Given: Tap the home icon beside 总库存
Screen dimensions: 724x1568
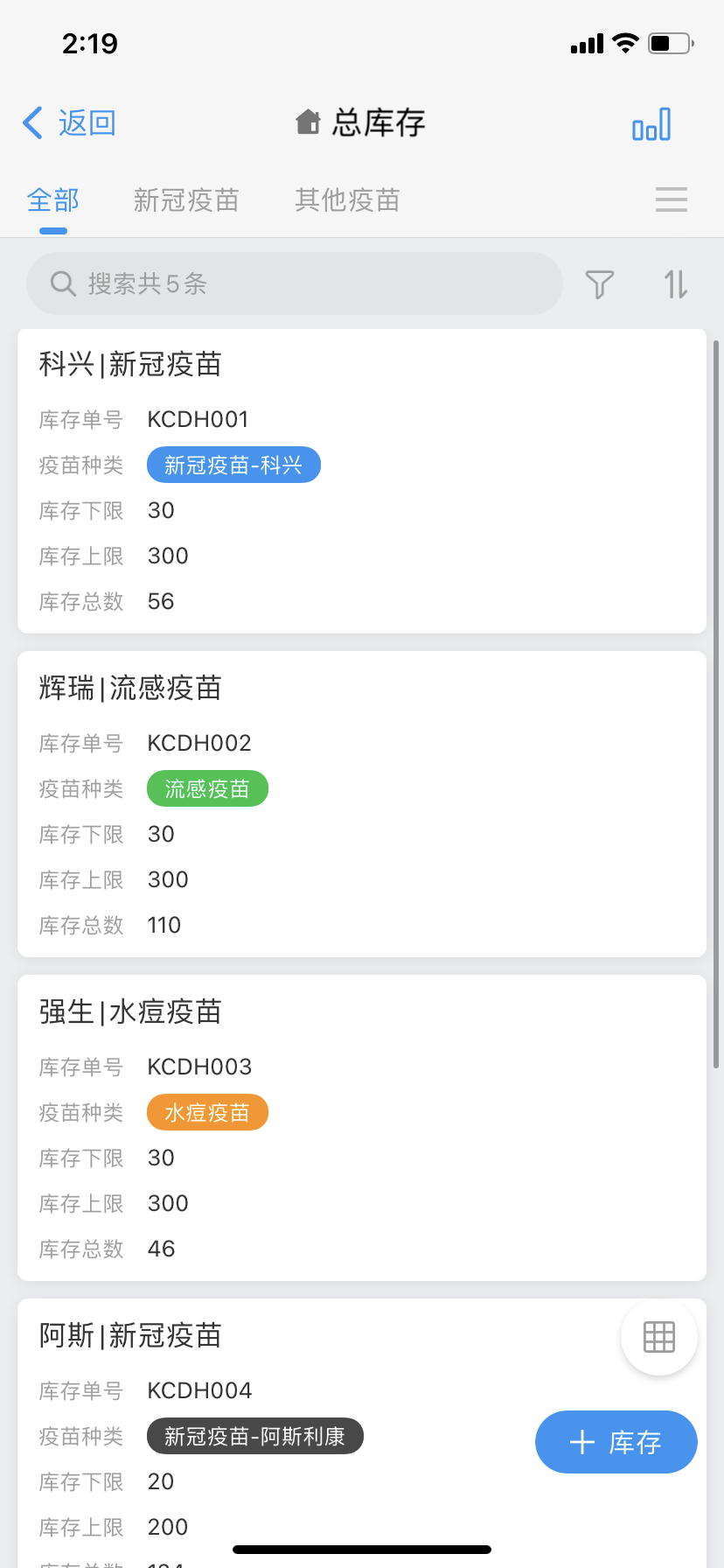Looking at the screenshot, I should [x=308, y=122].
